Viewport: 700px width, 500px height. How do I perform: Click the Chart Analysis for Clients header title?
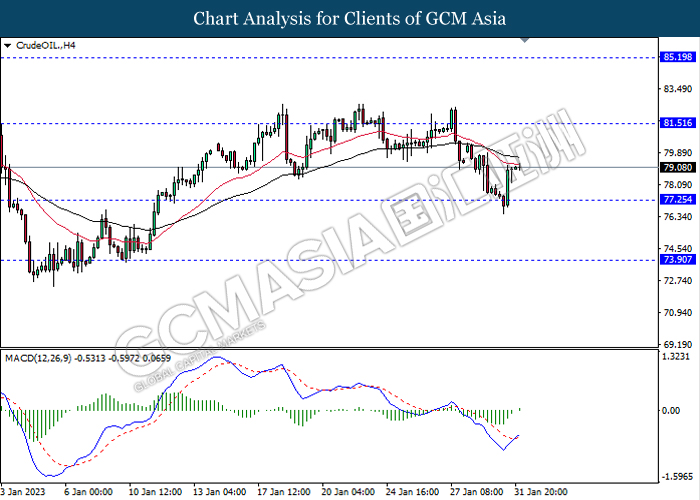(350, 19)
